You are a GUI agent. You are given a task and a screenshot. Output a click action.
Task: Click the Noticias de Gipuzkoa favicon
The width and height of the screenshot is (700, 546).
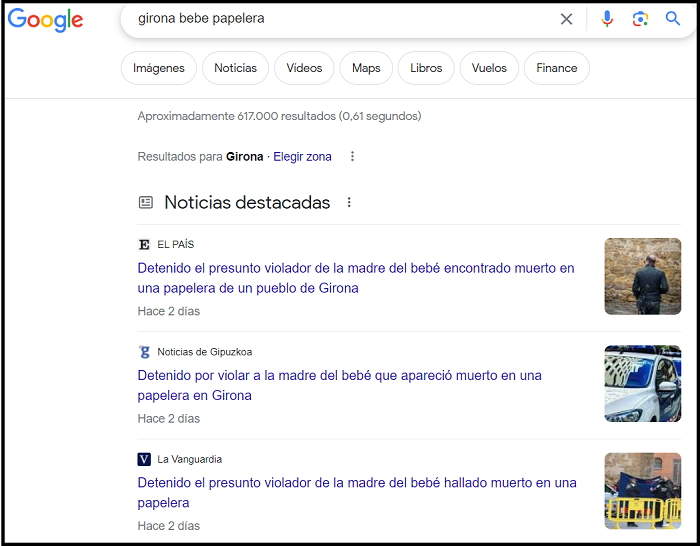click(x=144, y=352)
